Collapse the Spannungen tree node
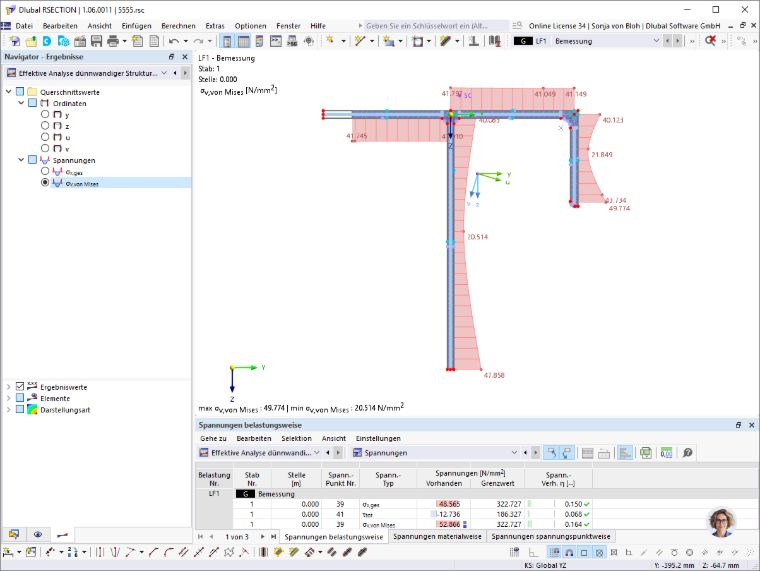760x571 pixels. point(21,159)
